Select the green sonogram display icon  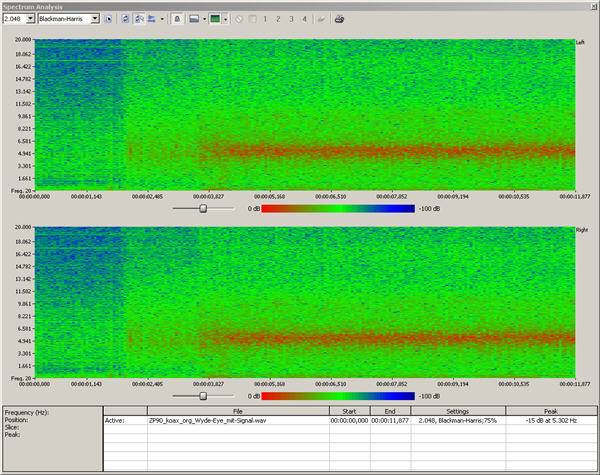pos(215,18)
